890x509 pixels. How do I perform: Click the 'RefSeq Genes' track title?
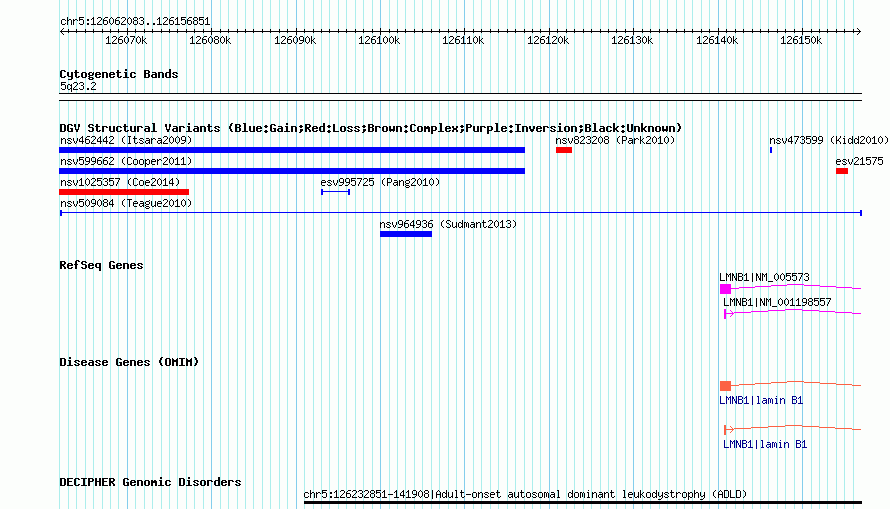[x=101, y=266]
